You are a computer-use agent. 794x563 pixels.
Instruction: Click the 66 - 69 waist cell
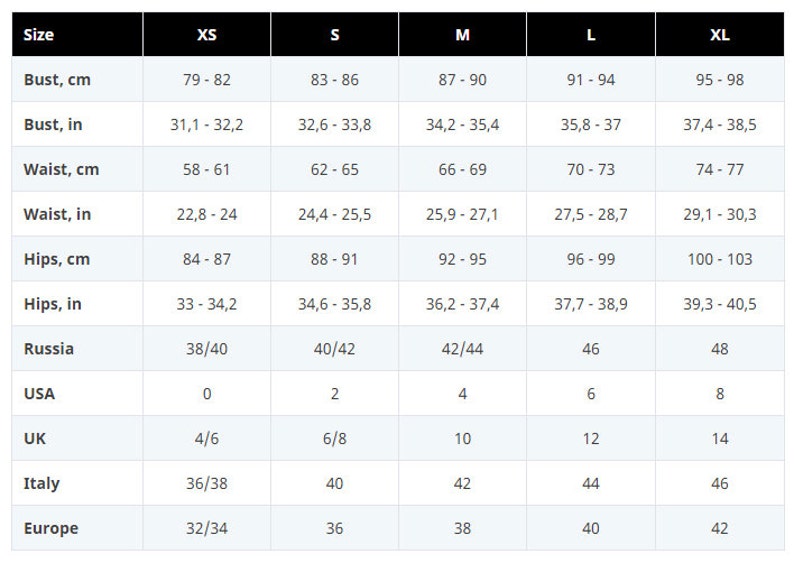pyautogui.click(x=462, y=169)
